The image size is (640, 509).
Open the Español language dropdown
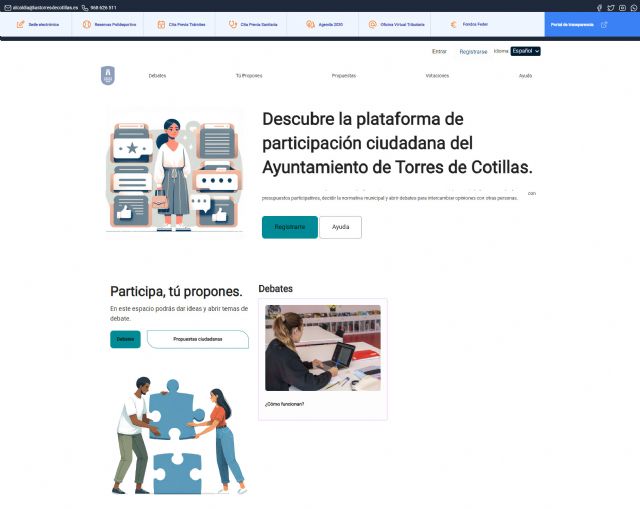[525, 51]
